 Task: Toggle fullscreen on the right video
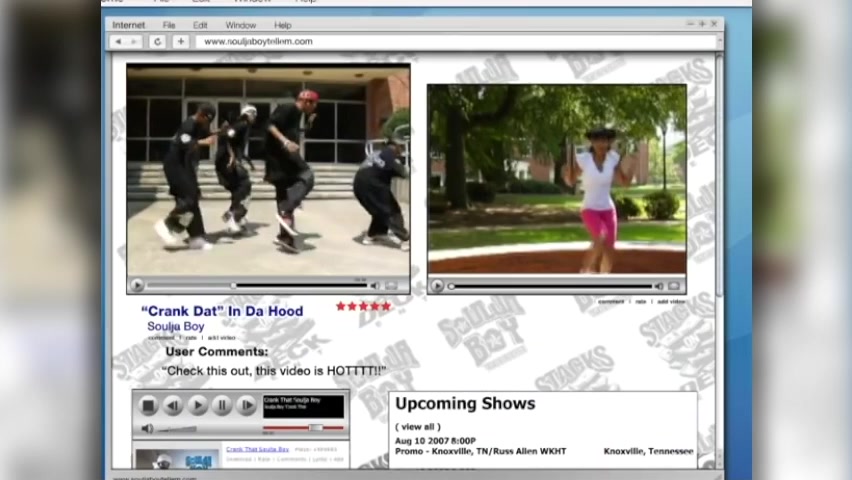point(674,286)
